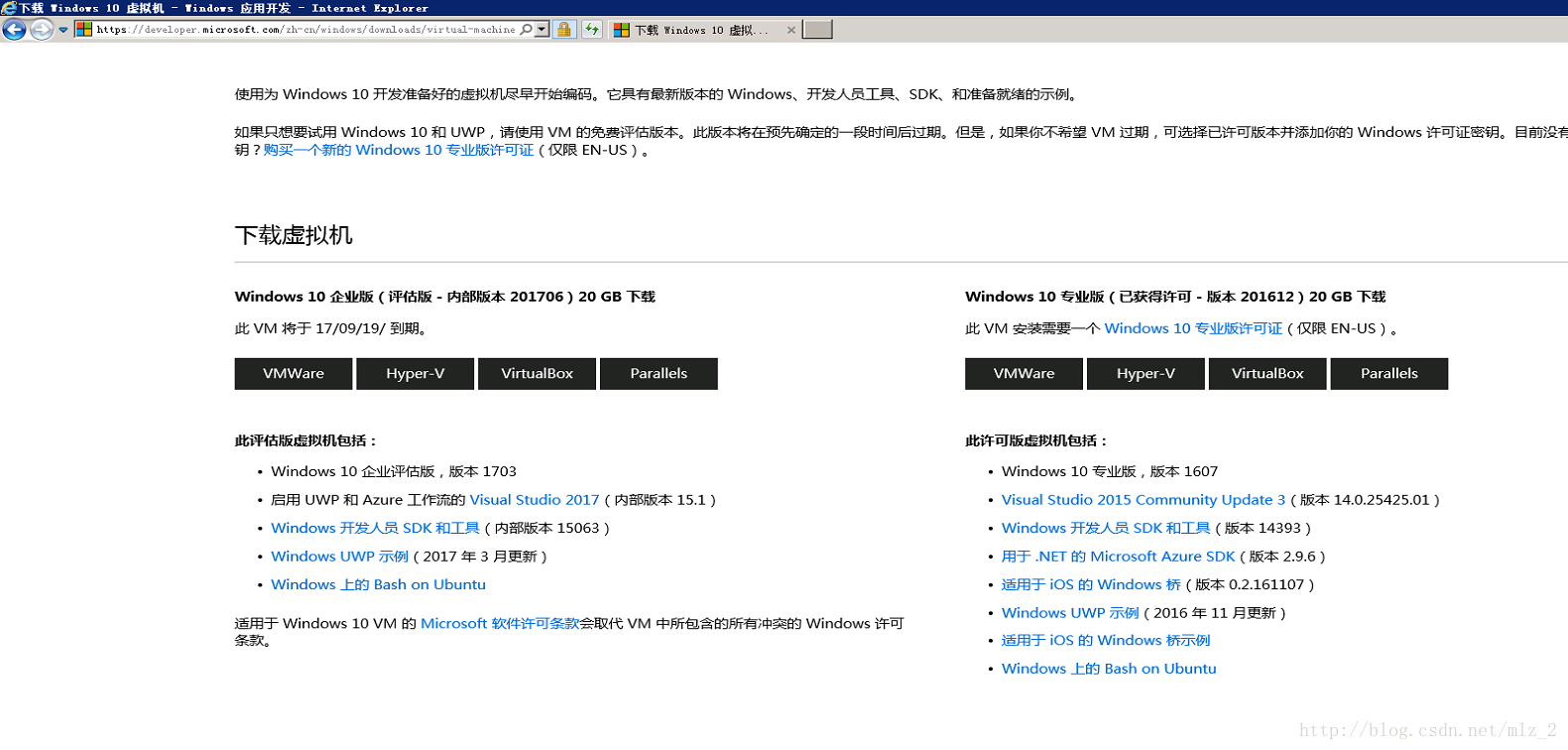Click the Microsoft site icon in address bar
Image resolution: width=1568 pixels, height=750 pixels.
(x=84, y=30)
